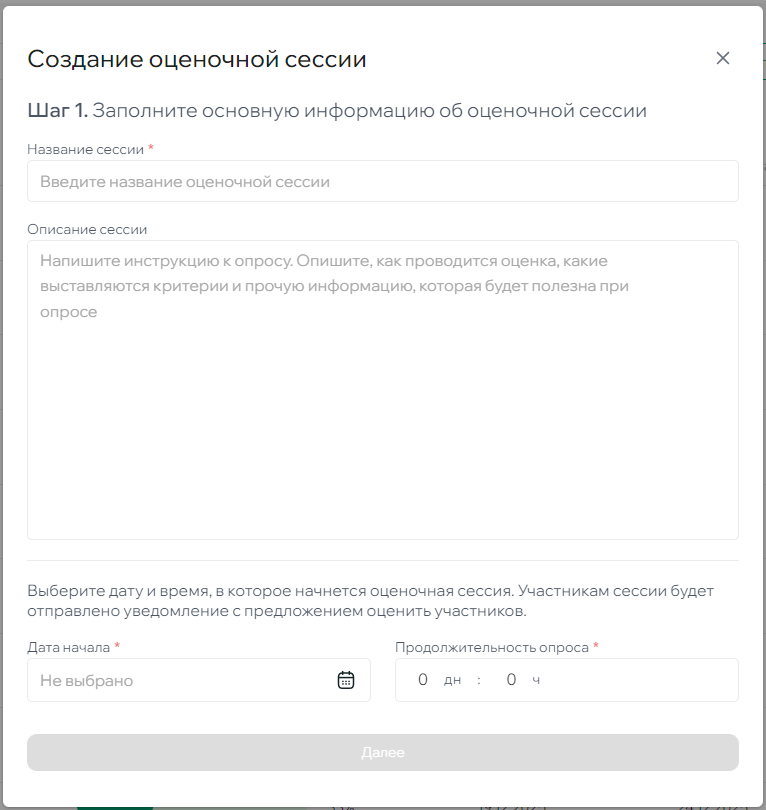Image resolution: width=766 pixels, height=810 pixels.
Task: Click the red asterisk beside "Название сессии"
Action: click(151, 148)
